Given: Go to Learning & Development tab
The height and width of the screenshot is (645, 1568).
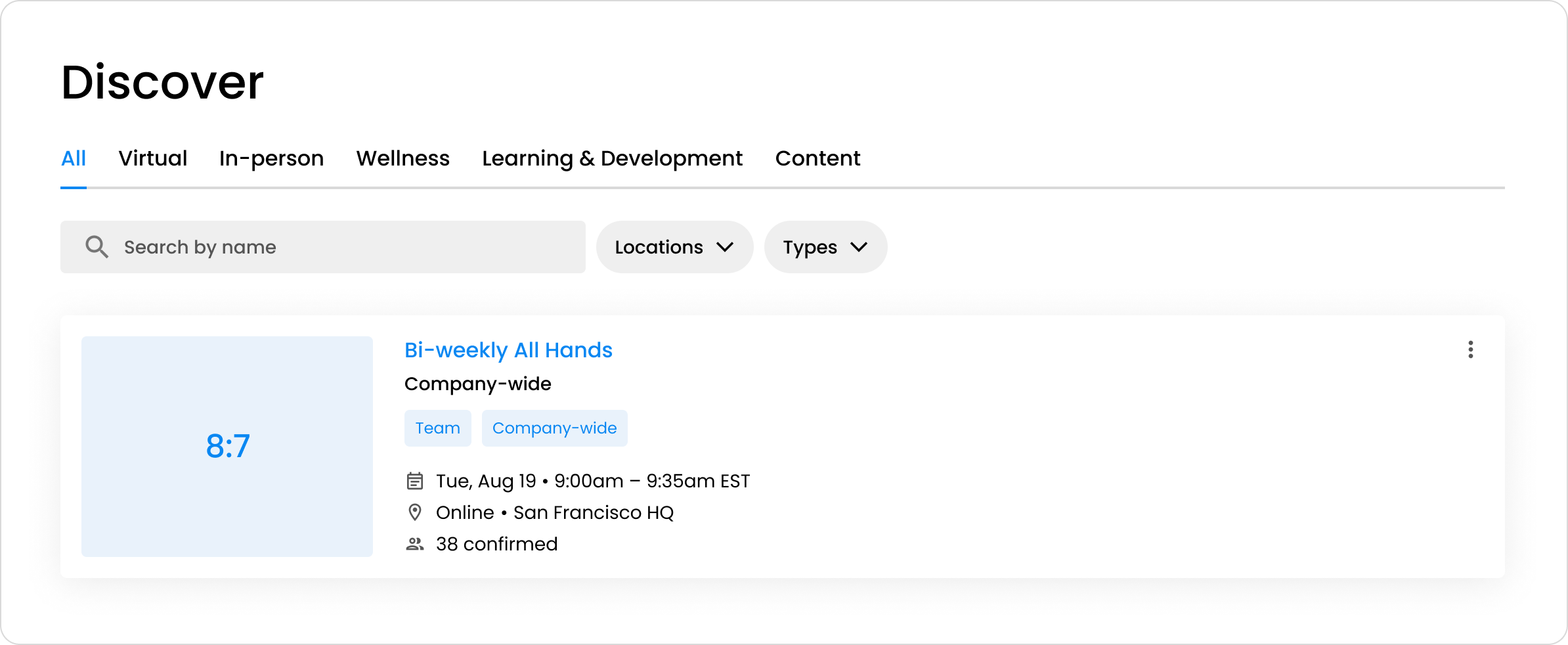Looking at the screenshot, I should (612, 158).
